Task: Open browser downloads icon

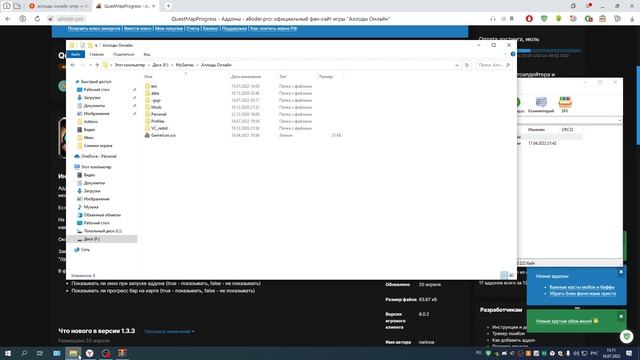Action: pos(632,19)
